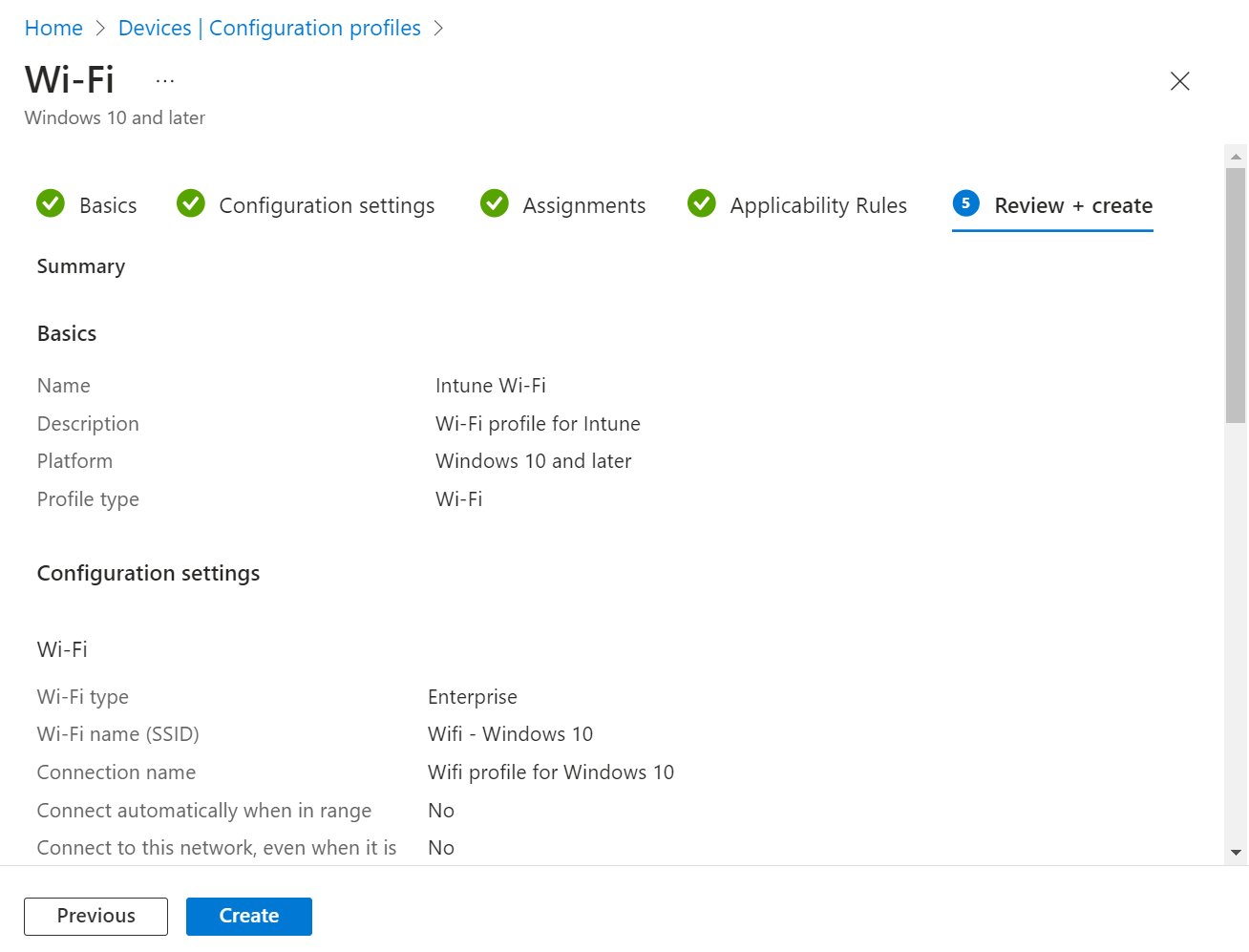Go to the Configuration settings tab
The image size is (1249, 952).
point(327,206)
